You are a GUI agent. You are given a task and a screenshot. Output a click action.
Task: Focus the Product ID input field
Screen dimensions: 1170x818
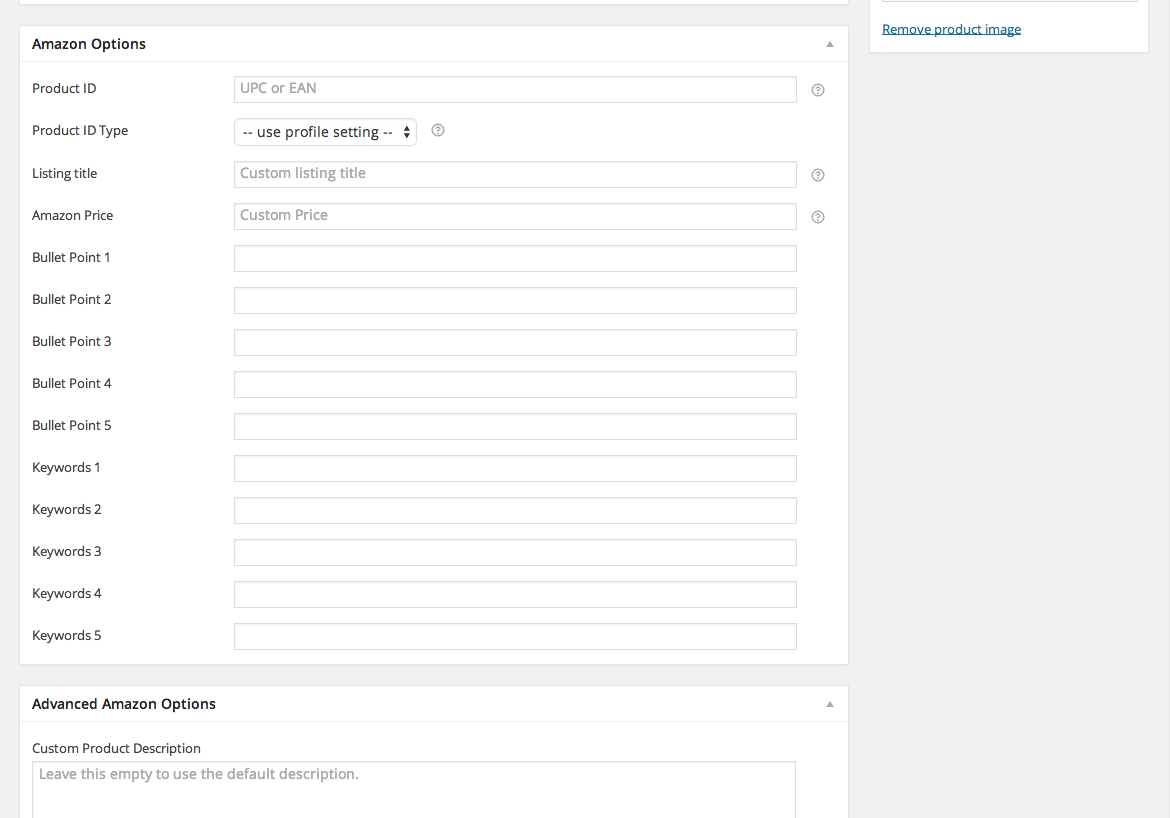click(515, 90)
